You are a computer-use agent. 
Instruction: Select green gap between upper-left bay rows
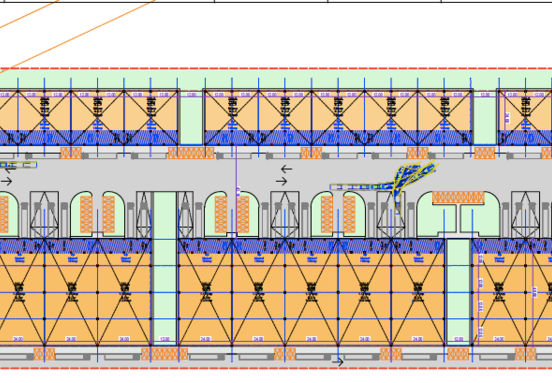click(192, 117)
